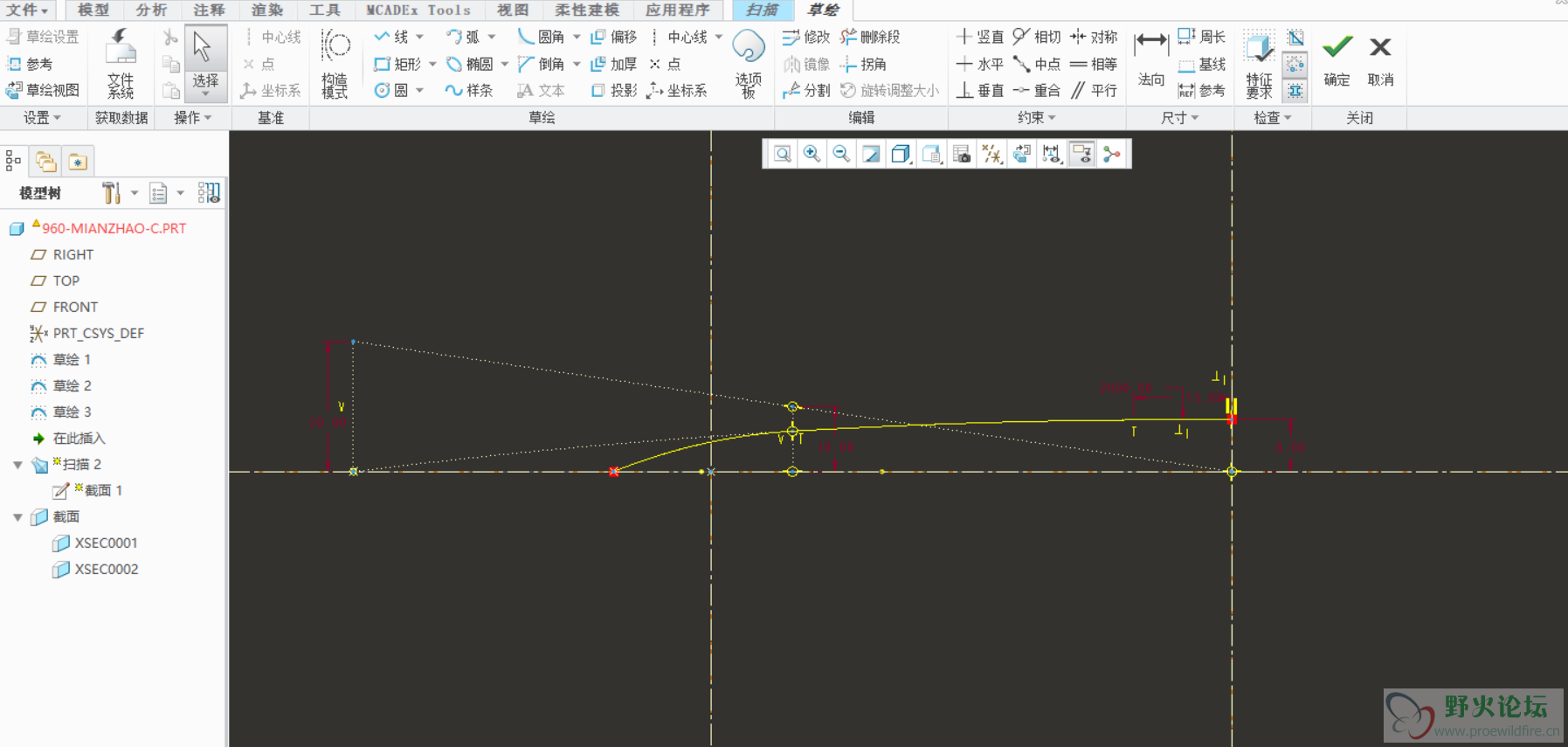Select the Circle (圆) tool
Screen dimensions: 1568x747
coord(390,90)
